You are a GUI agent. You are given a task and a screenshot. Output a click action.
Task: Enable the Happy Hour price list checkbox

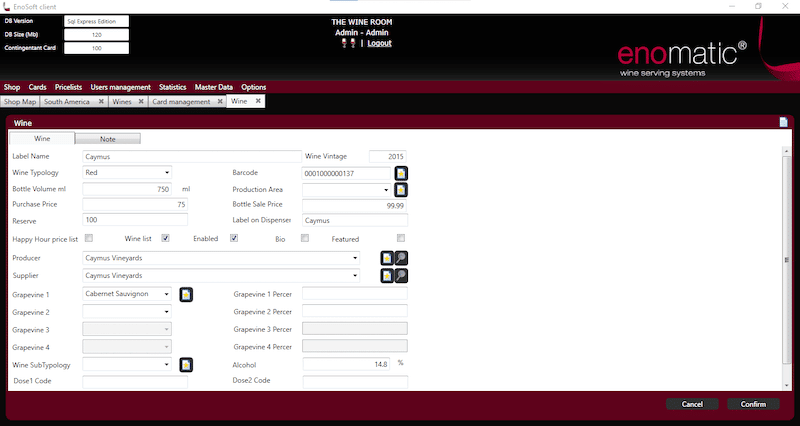(89, 238)
